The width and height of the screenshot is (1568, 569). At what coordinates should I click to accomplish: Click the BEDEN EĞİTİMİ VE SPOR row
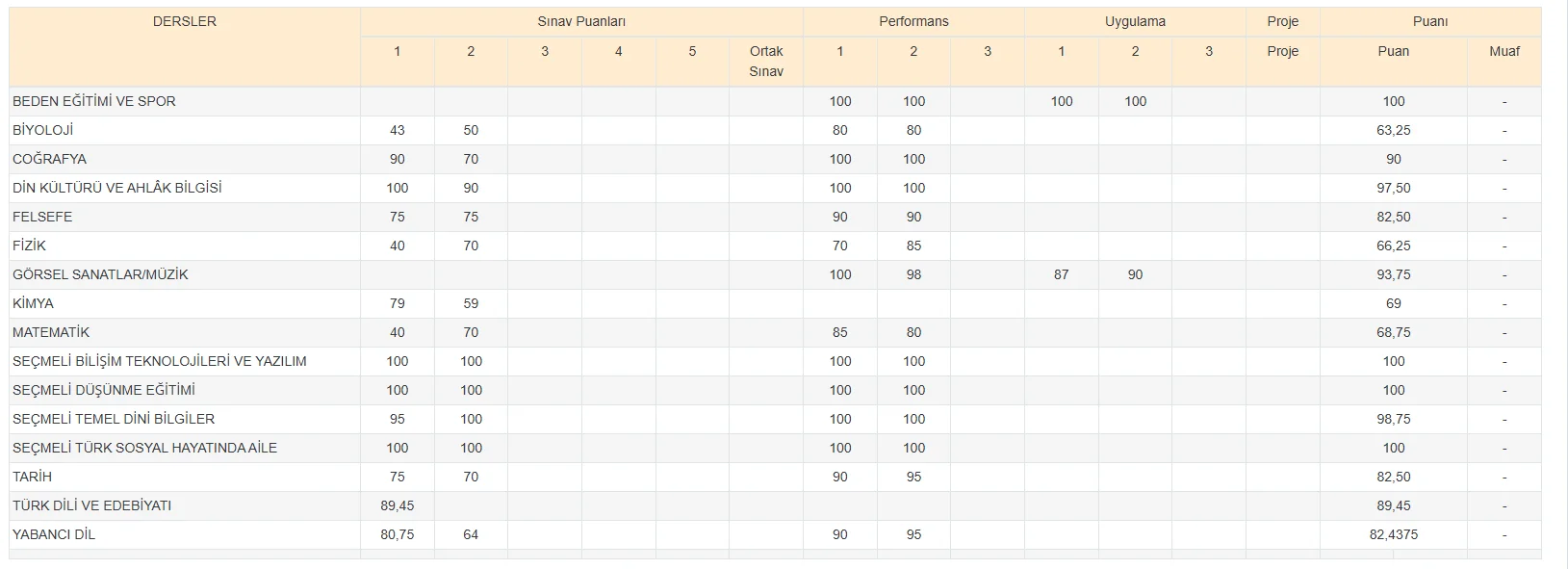(94, 101)
